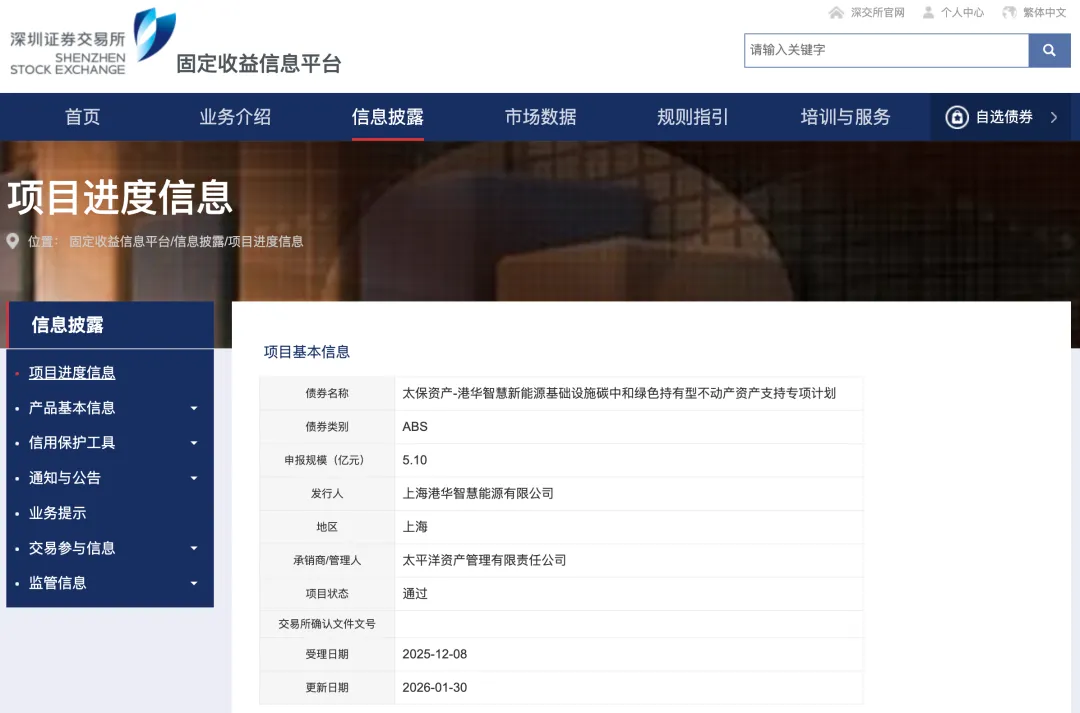
Task: Click the 项目状态 label cell
Action: tap(327, 594)
